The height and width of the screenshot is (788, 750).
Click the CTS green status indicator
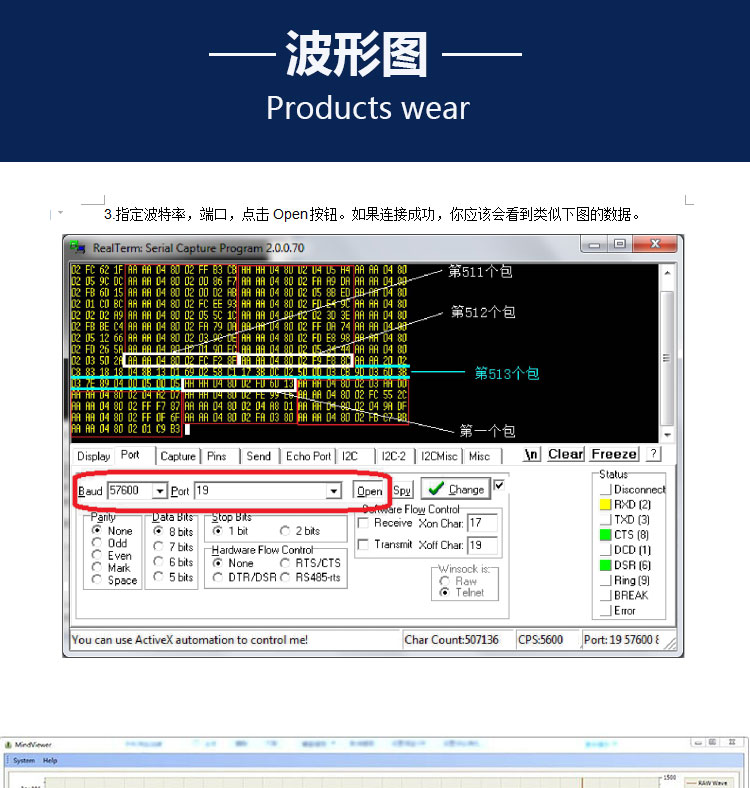pos(605,535)
